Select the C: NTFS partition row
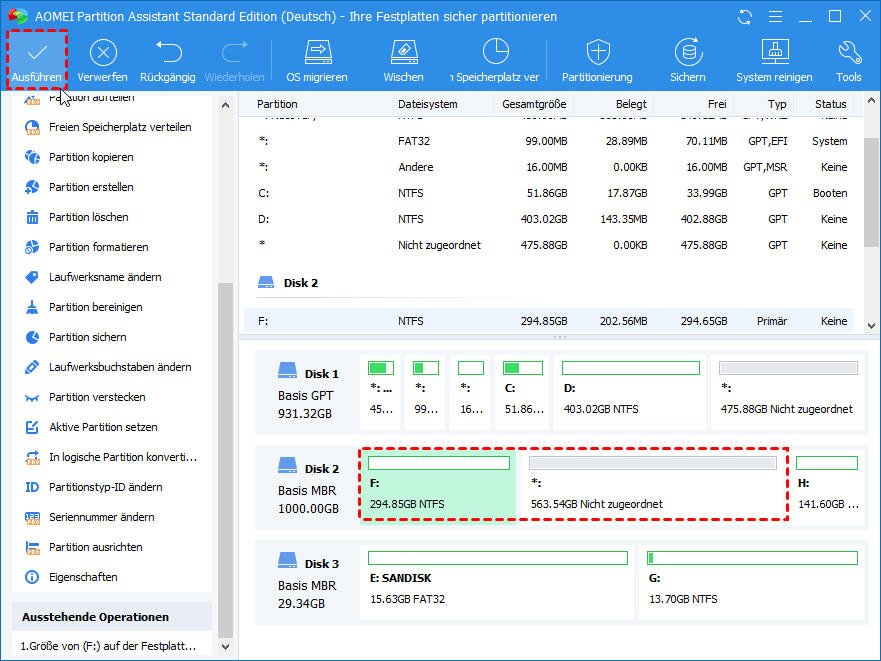The image size is (881, 661). pos(550,193)
